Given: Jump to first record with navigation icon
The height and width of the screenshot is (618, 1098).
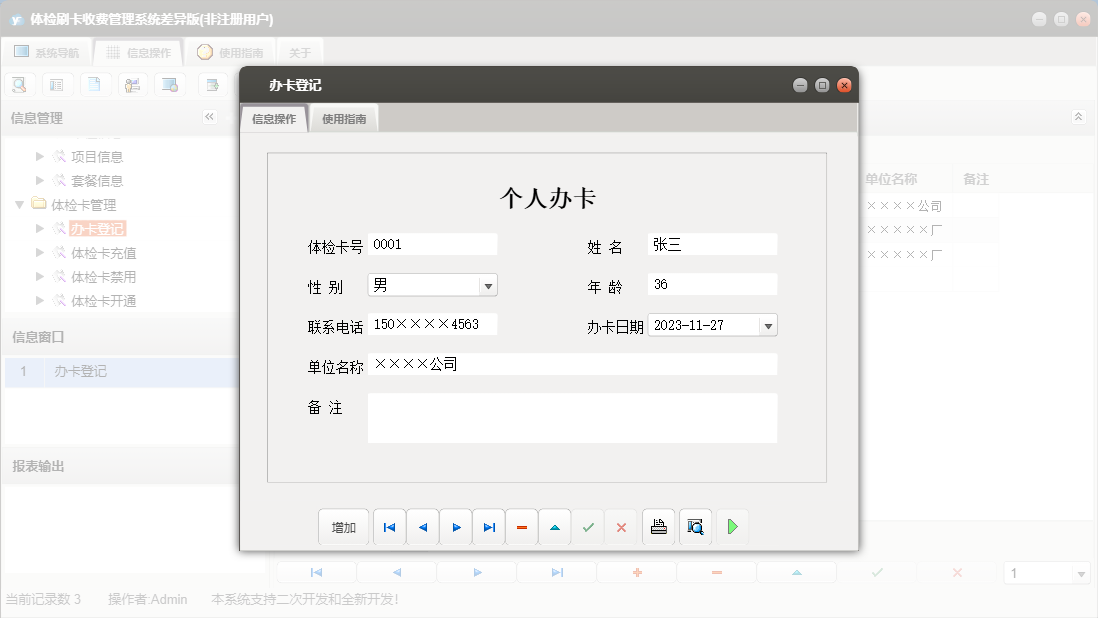Looking at the screenshot, I should tap(389, 527).
